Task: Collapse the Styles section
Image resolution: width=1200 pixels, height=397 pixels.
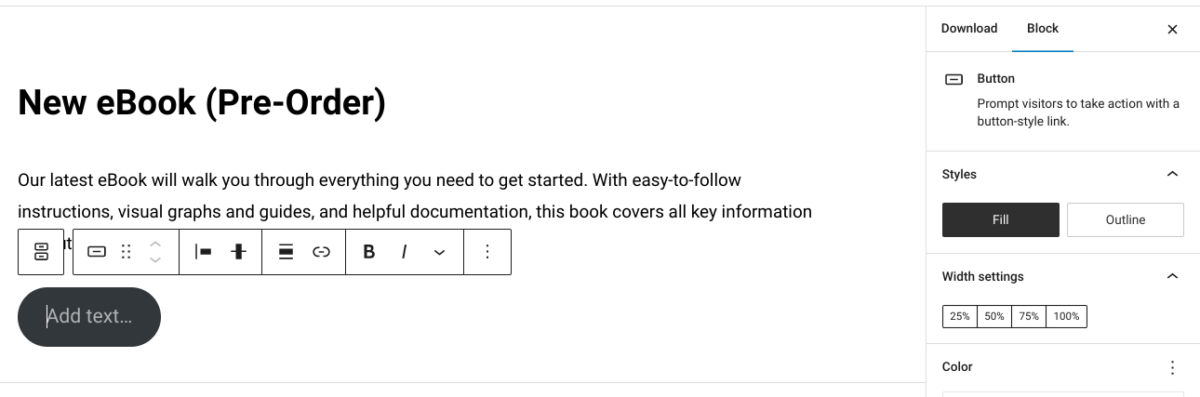Action: coord(1172,174)
